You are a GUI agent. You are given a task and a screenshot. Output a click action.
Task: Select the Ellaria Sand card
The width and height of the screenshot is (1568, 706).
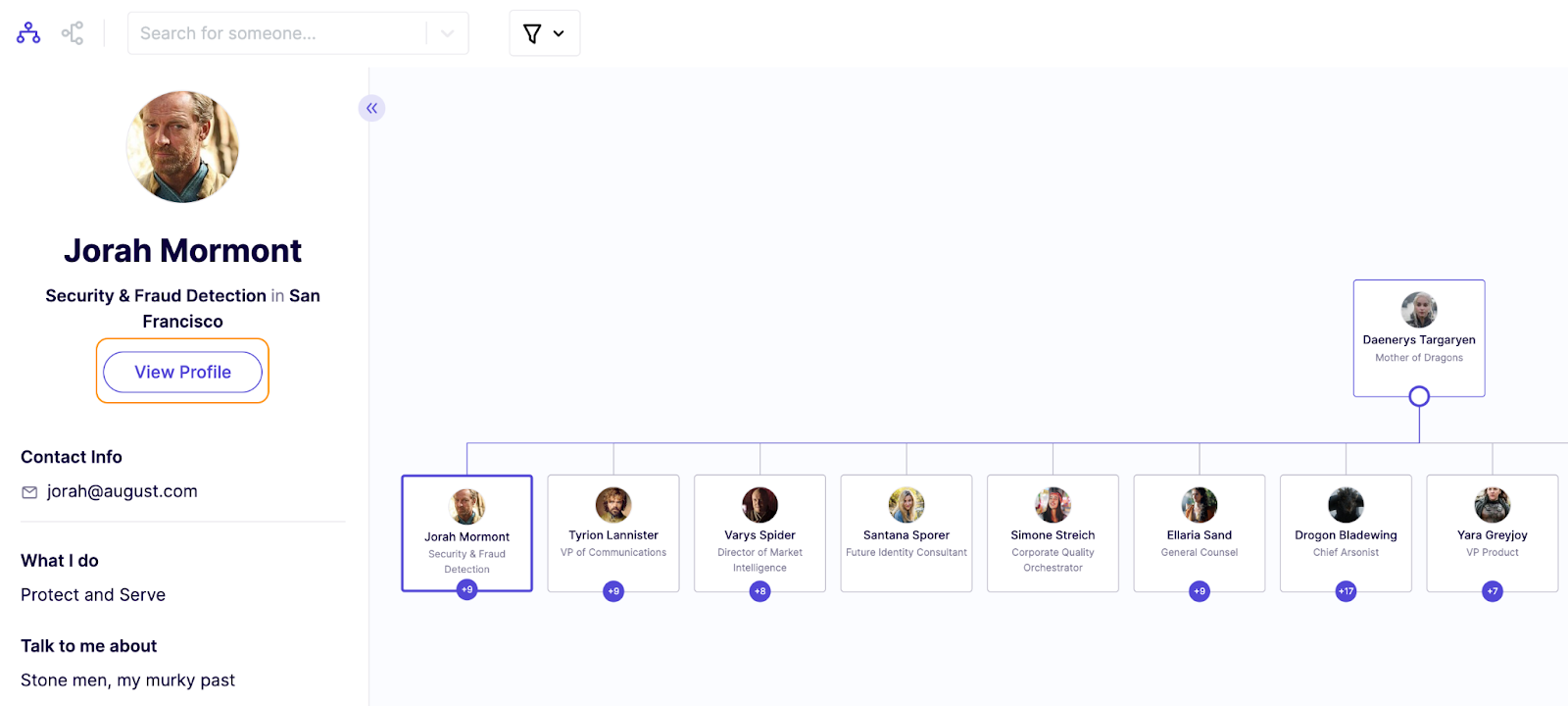1200,533
